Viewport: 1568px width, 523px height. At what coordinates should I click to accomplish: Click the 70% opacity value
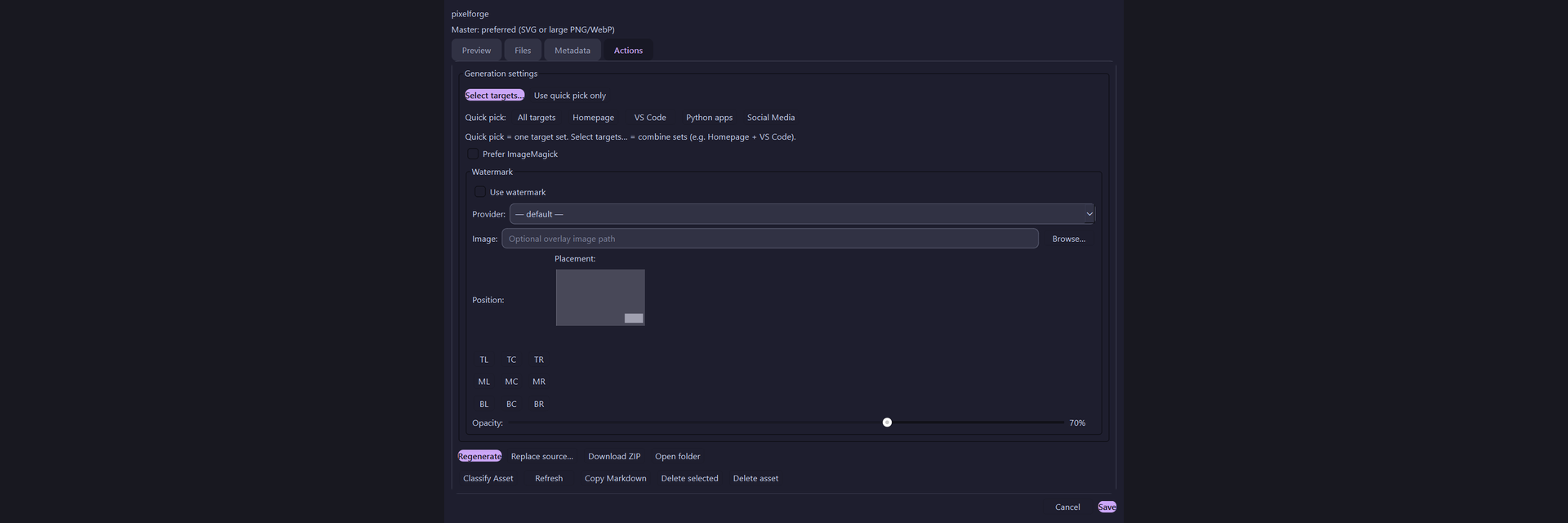(1077, 422)
